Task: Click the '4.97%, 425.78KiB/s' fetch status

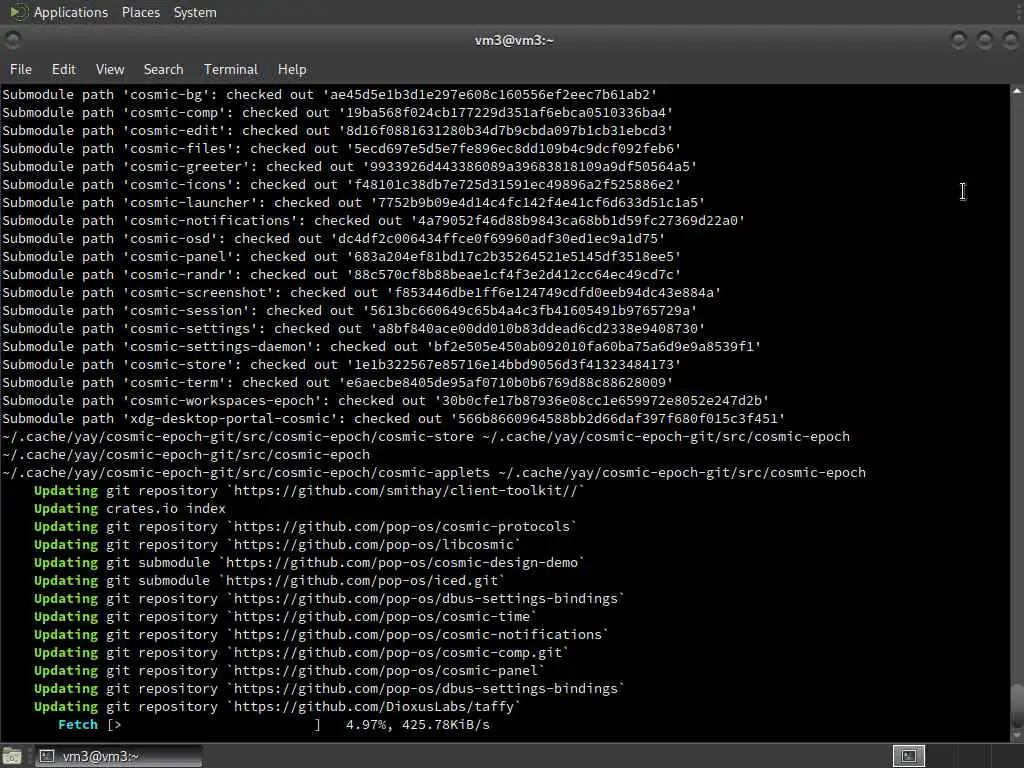Action: (418, 725)
